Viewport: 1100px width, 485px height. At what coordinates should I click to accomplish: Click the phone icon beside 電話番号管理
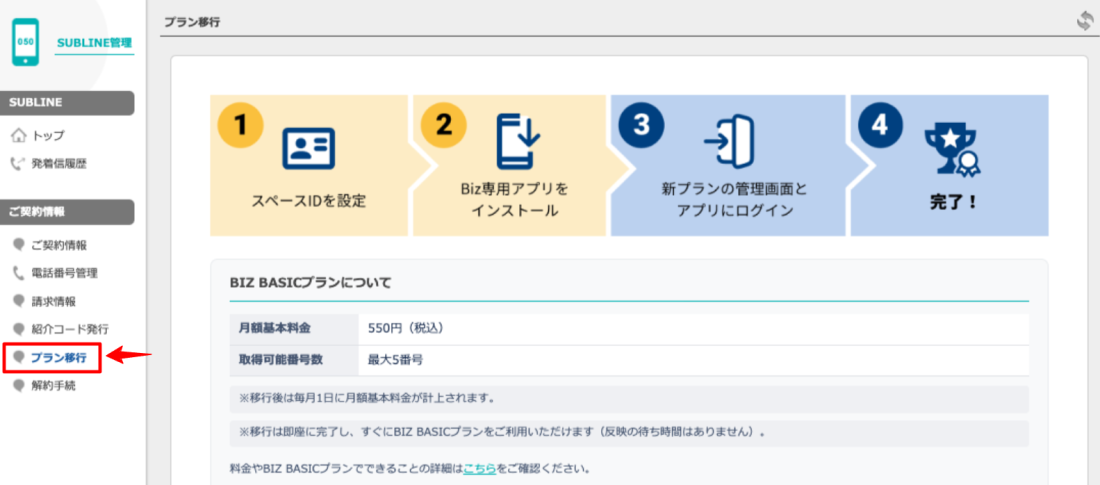pyautogui.click(x=18, y=273)
